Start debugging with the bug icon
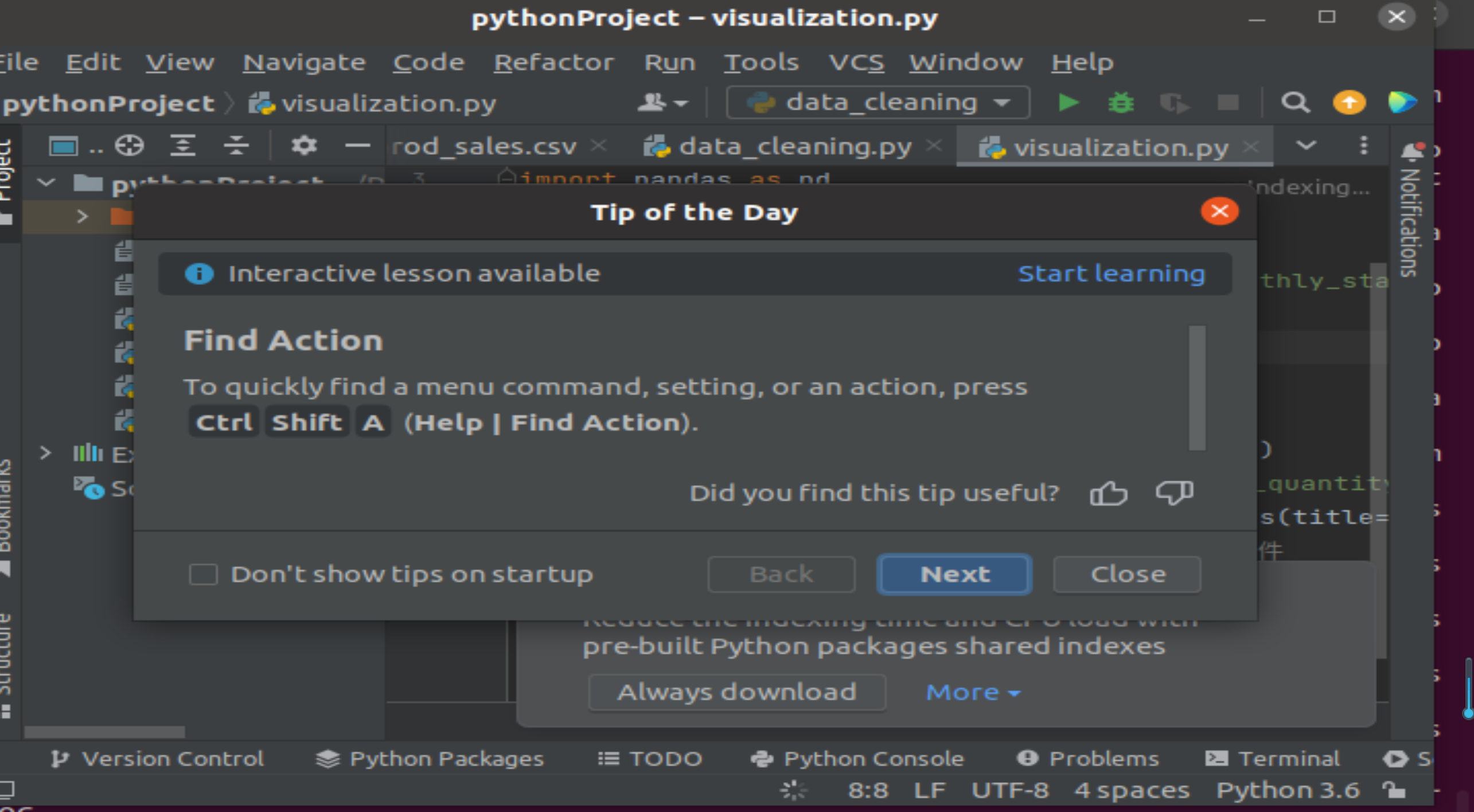 (1120, 103)
